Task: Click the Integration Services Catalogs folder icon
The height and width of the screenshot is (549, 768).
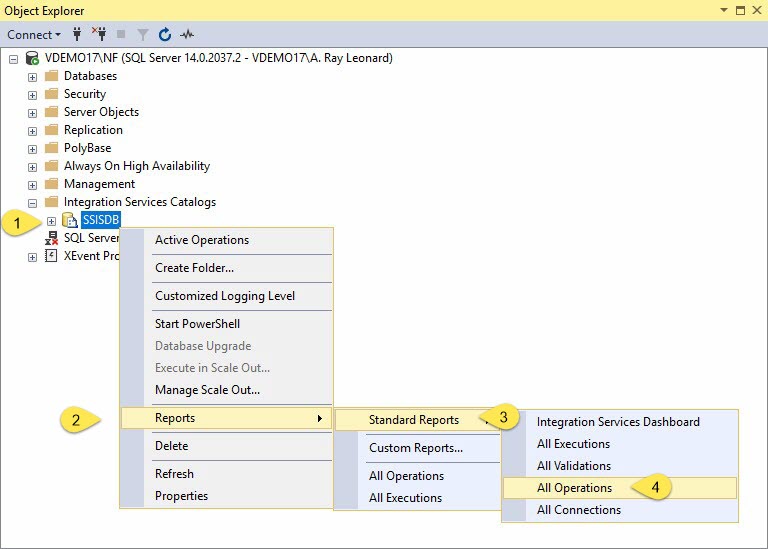Action: point(51,202)
